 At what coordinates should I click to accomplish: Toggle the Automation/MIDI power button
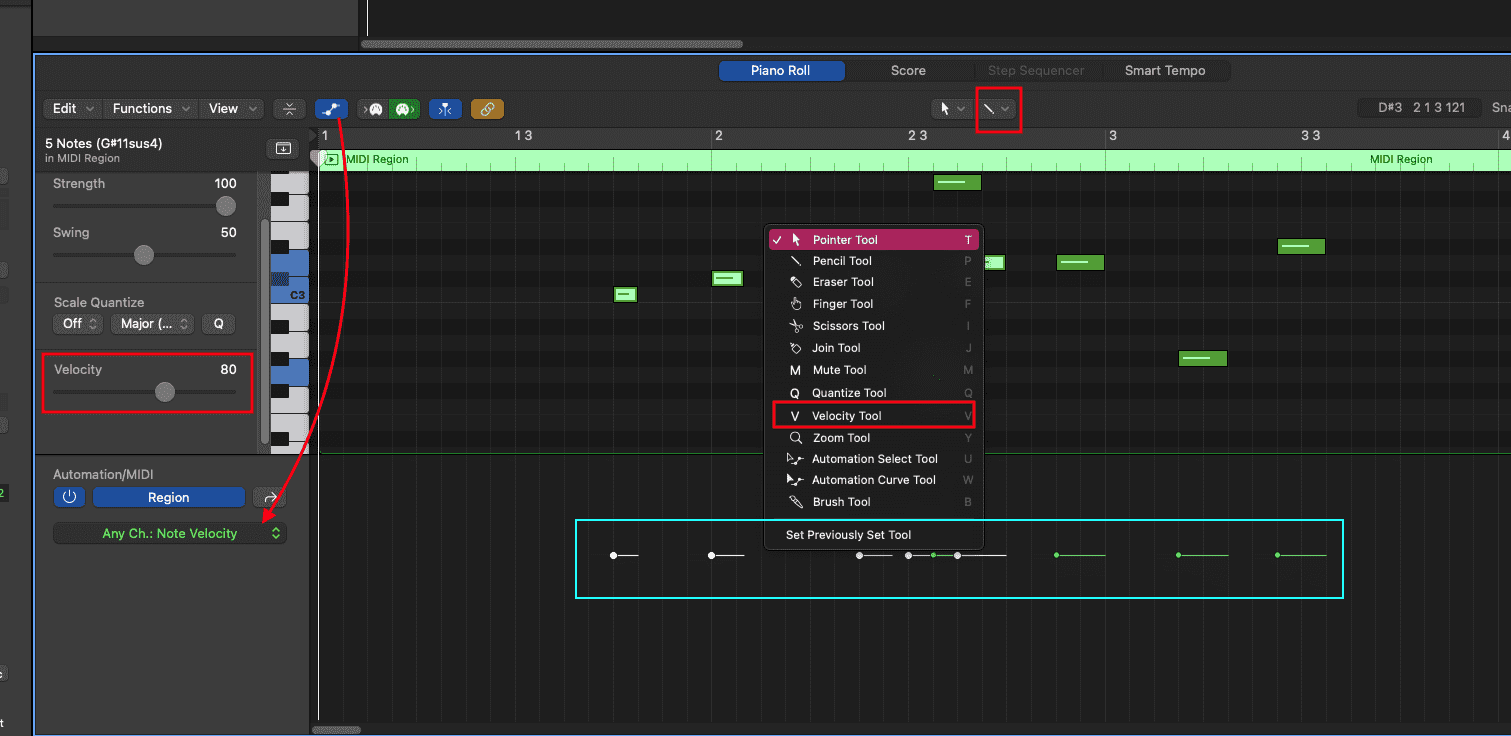(x=69, y=497)
